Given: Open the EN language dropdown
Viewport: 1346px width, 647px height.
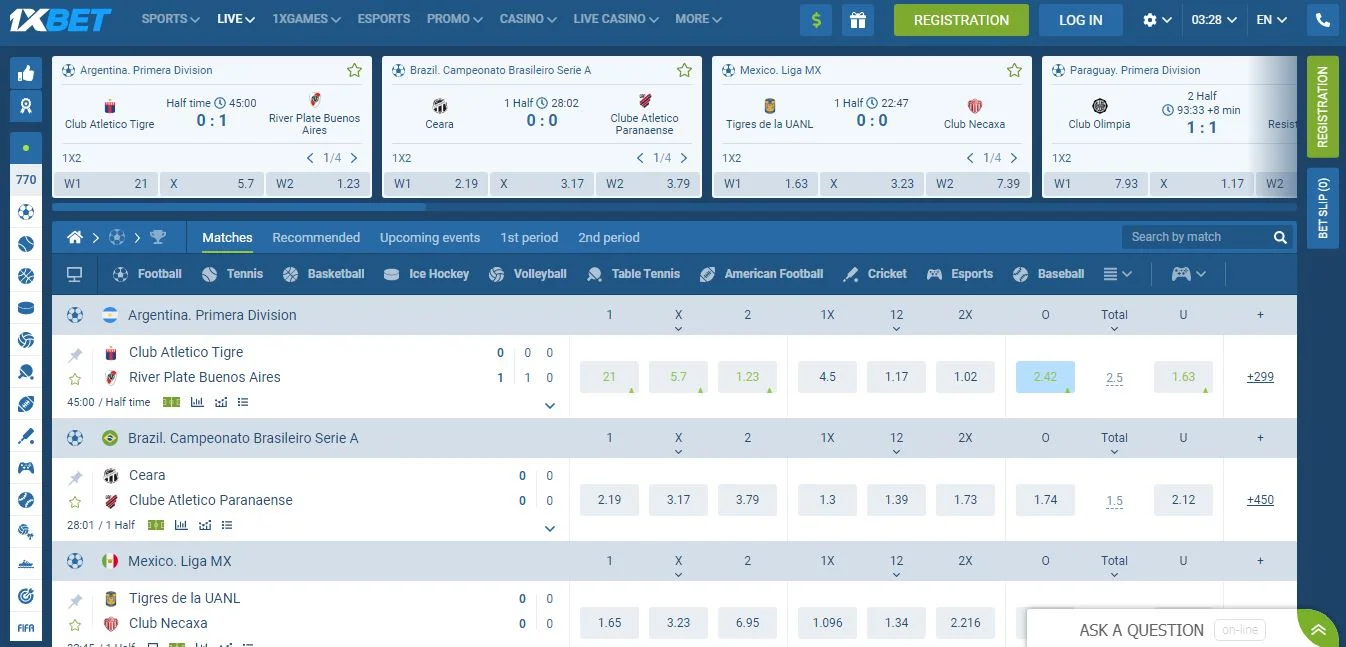Looking at the screenshot, I should (1272, 20).
